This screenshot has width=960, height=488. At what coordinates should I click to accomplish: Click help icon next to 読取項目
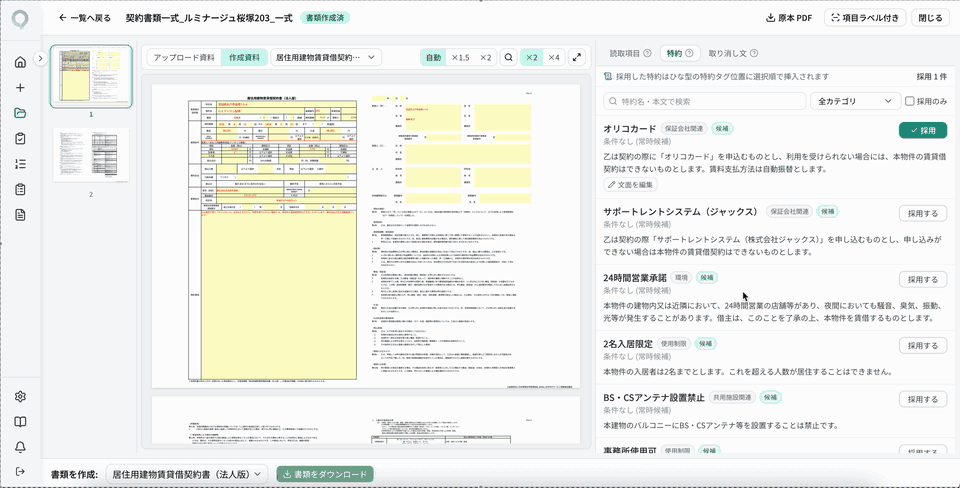[x=647, y=53]
